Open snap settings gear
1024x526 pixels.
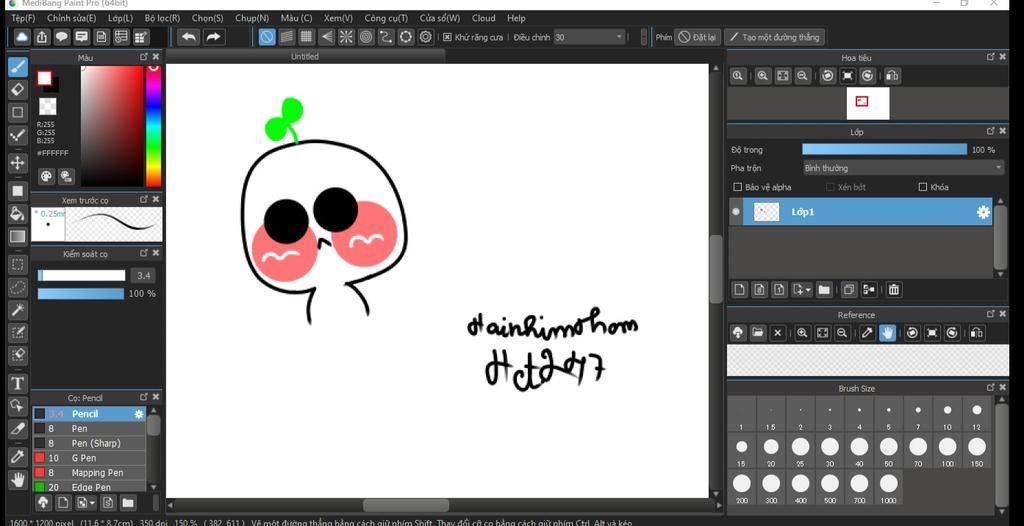[x=426, y=37]
